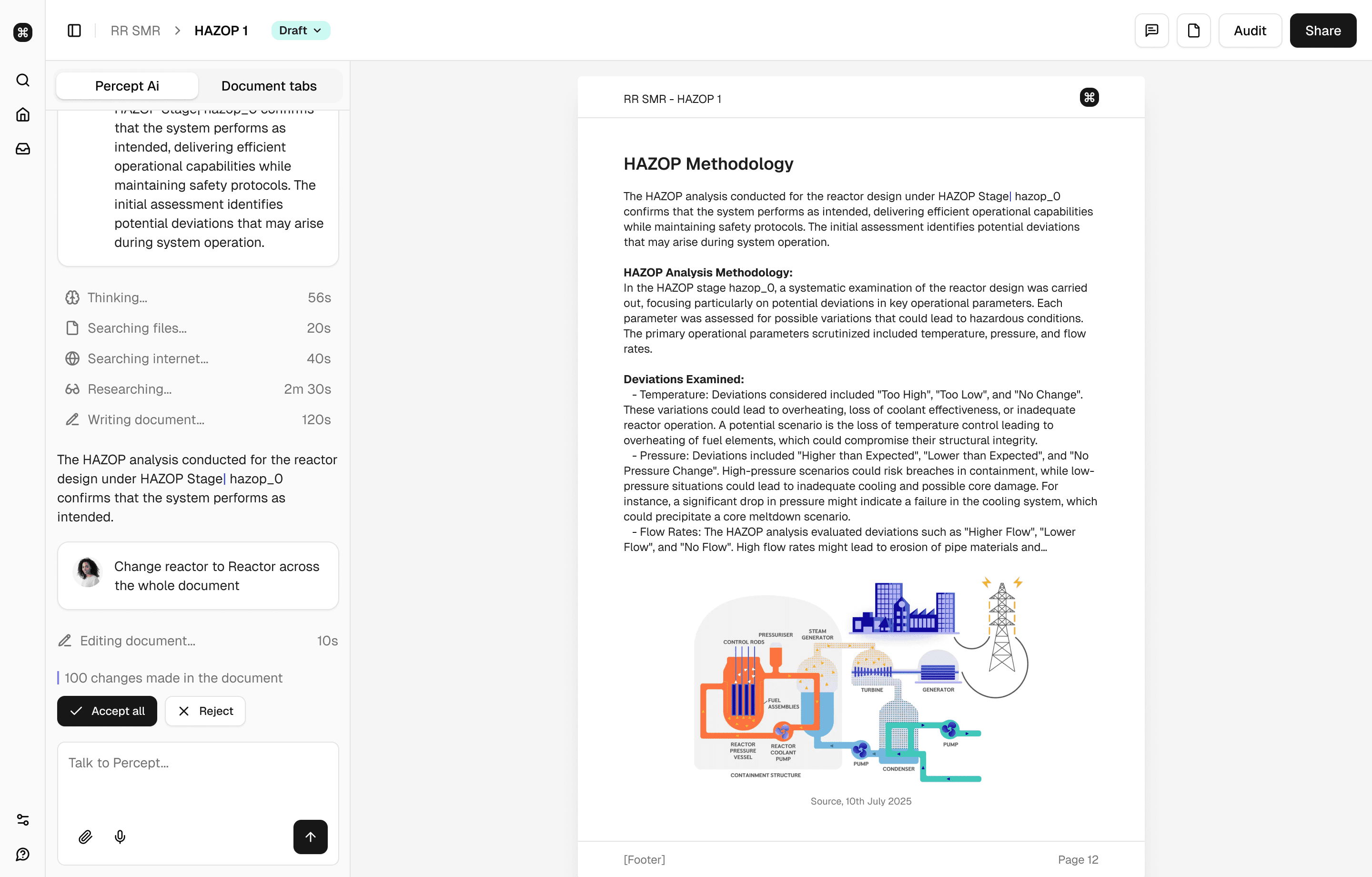Open the home icon in sidebar
Viewport: 1372px width, 877px height.
pyautogui.click(x=23, y=114)
